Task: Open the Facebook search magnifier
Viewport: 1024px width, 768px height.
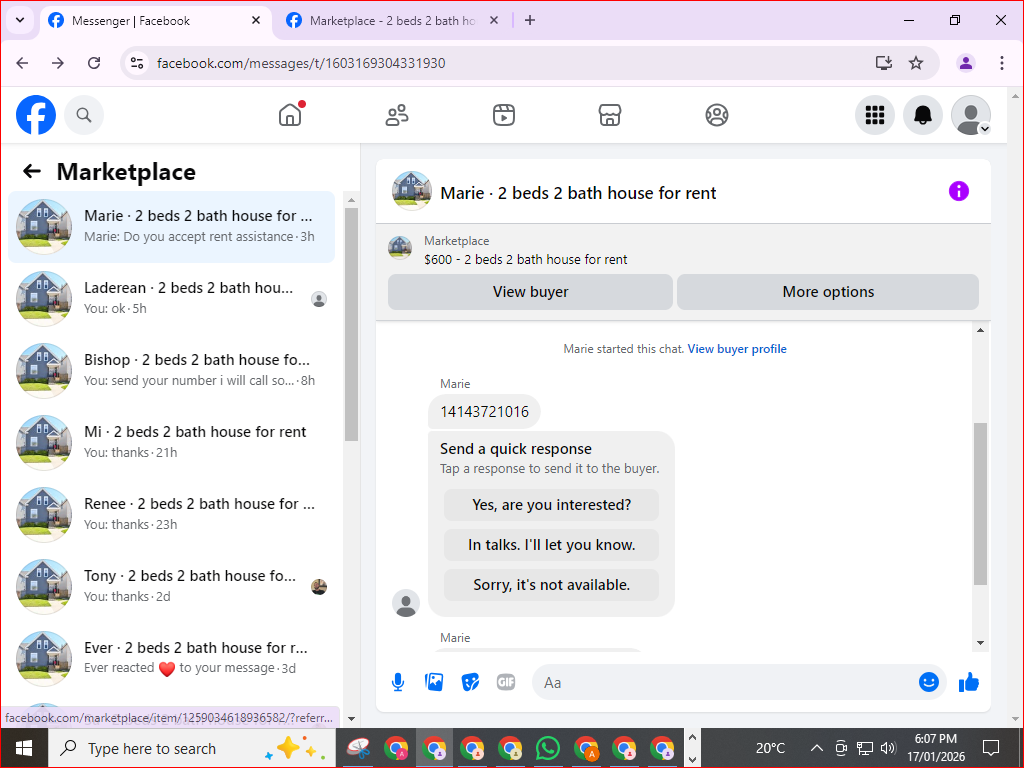Action: pos(84,115)
